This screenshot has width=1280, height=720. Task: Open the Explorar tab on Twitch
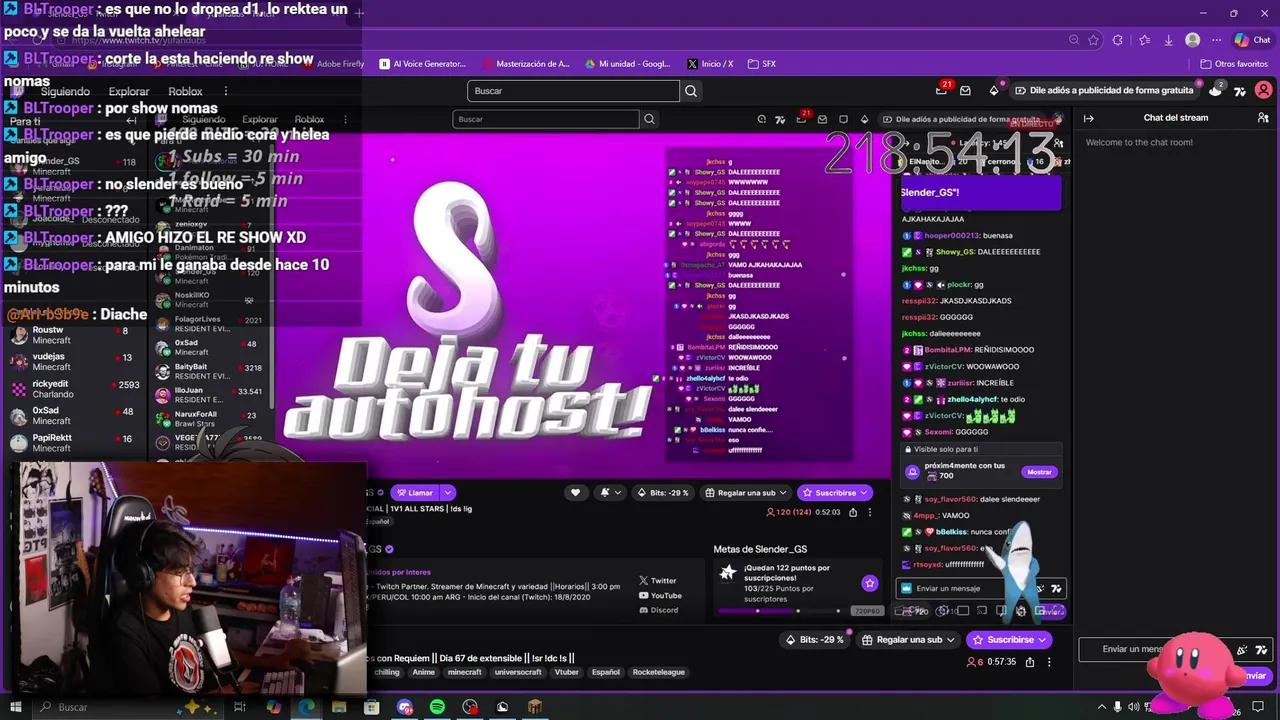pos(129,91)
